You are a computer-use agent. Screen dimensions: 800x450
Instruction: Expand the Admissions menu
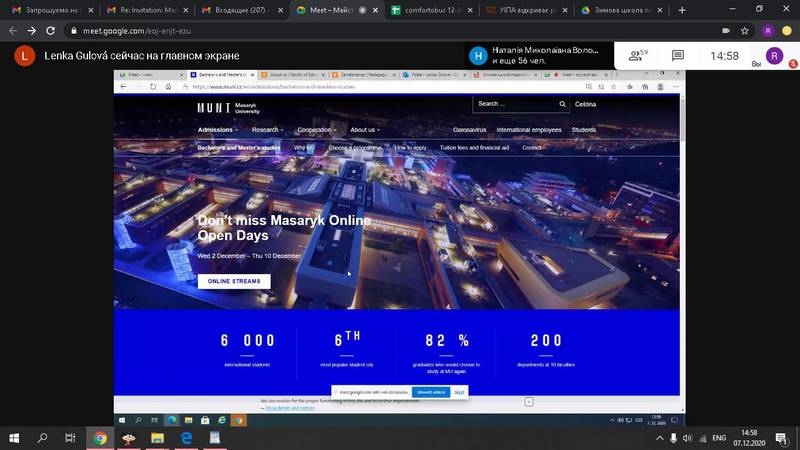pos(217,130)
